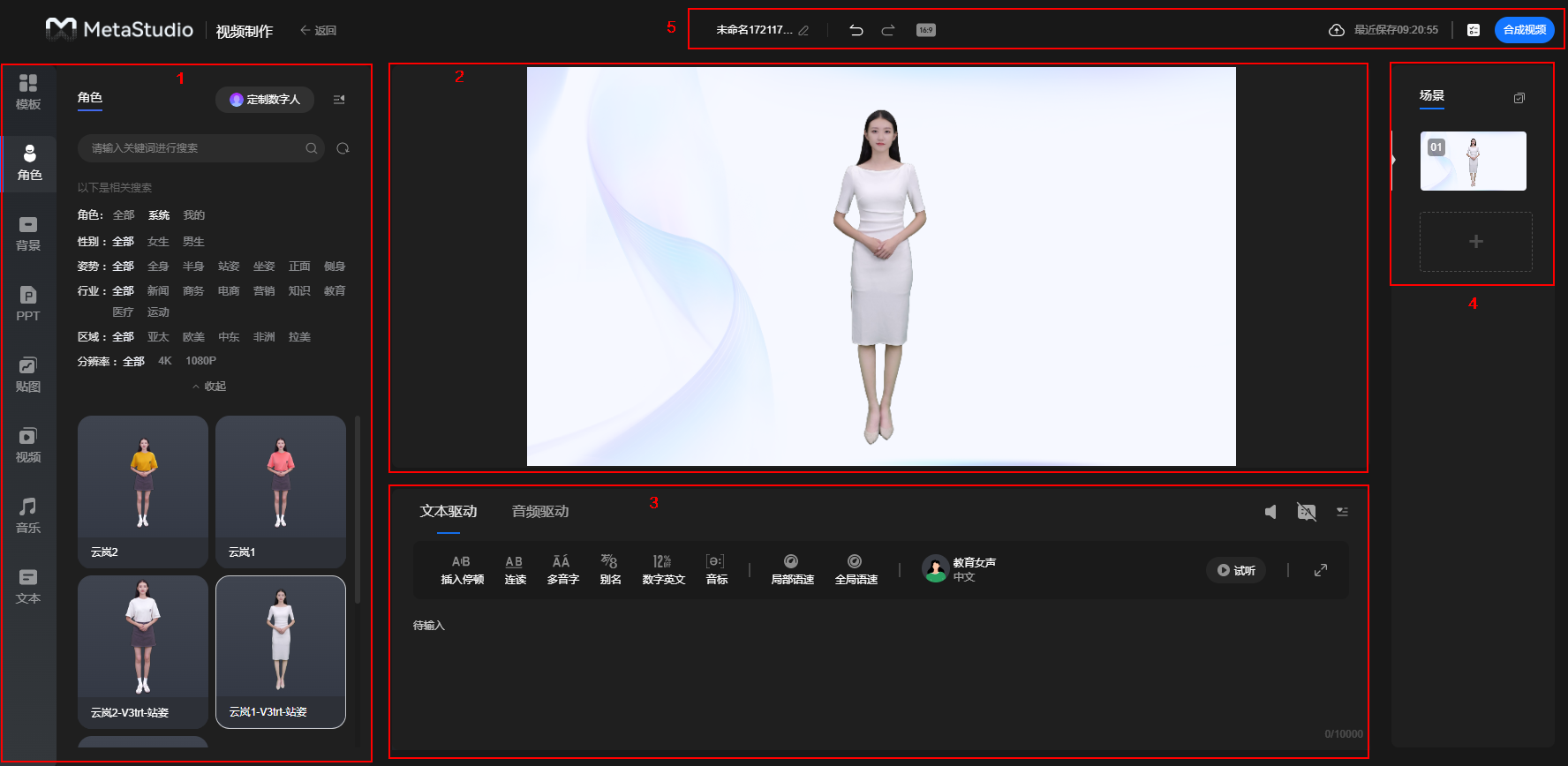Edit project name with pencil icon
The width and height of the screenshot is (1568, 766).
pos(803,30)
